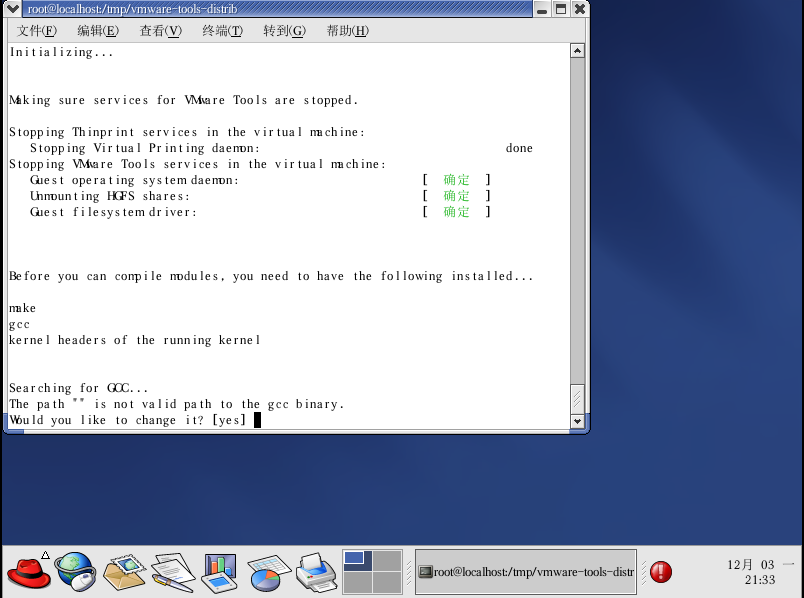The width and height of the screenshot is (804, 598).
Task: Close the terminal window
Action: (x=579, y=9)
